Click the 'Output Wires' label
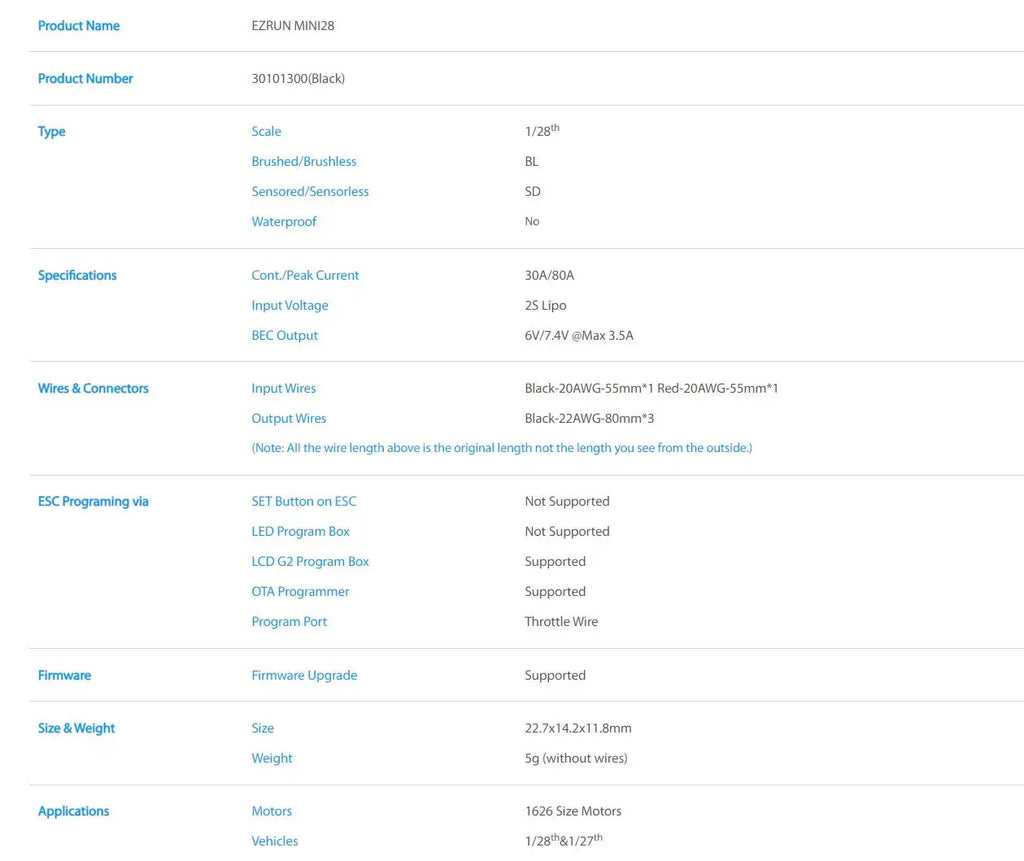The width and height of the screenshot is (1024, 861). tap(289, 418)
